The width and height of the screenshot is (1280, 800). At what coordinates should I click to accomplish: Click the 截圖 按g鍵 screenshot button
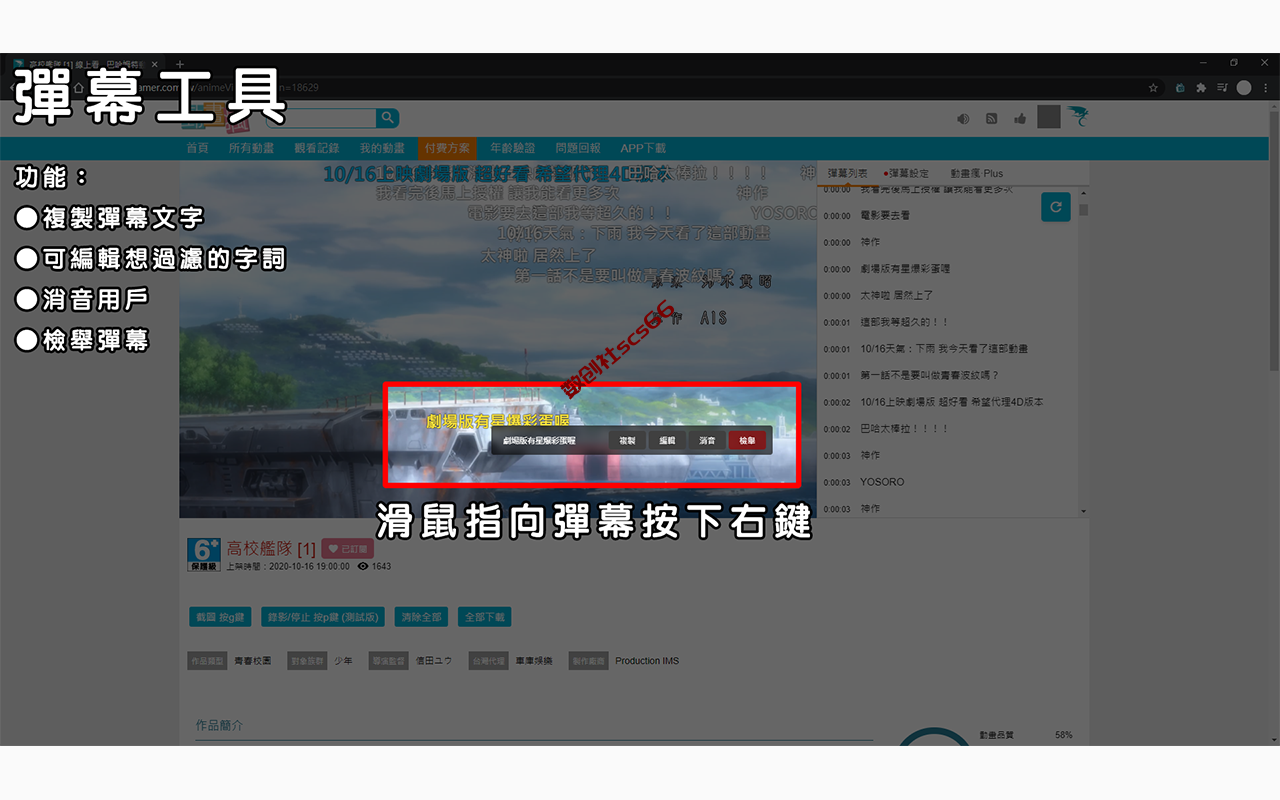coord(221,617)
